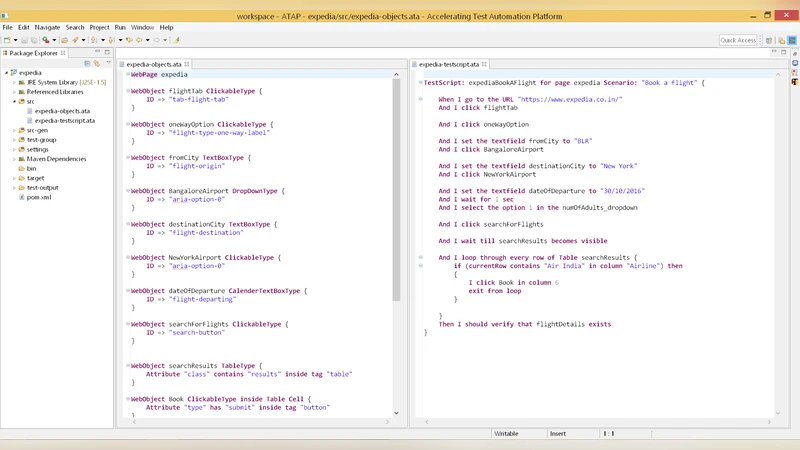Click the Next Annotation toolbar icon

coord(93,40)
